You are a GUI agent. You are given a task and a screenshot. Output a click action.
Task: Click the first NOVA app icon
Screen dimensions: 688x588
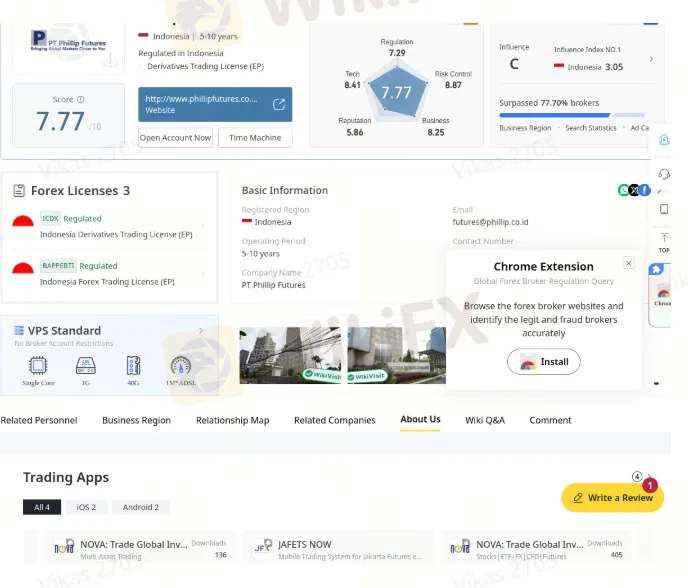64,548
